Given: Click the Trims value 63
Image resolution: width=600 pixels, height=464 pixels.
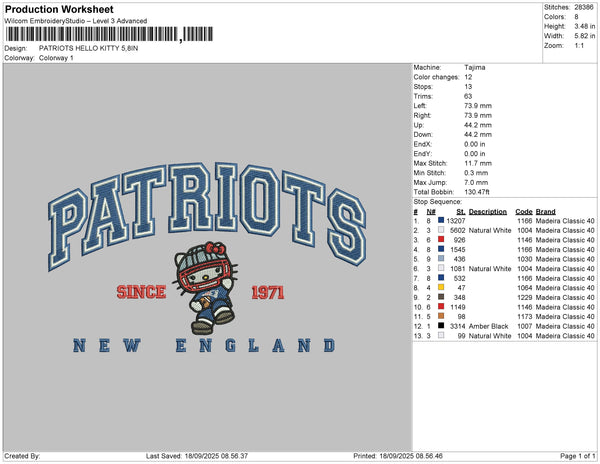Looking at the screenshot, I should (468, 96).
